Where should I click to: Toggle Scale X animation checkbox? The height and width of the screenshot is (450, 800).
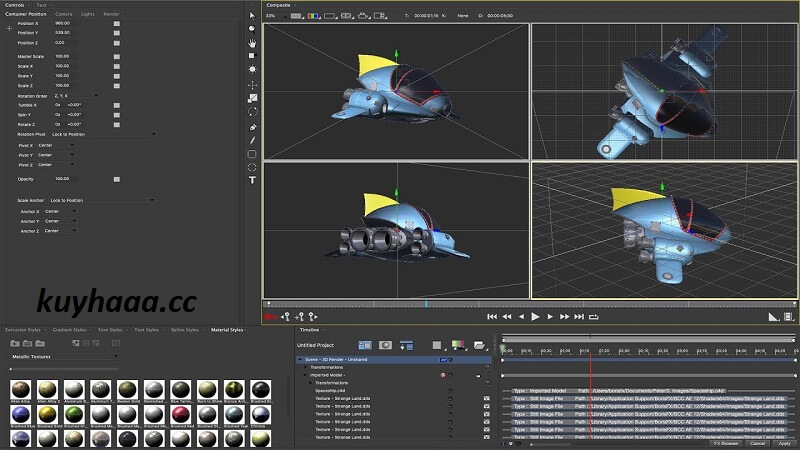click(x=117, y=66)
